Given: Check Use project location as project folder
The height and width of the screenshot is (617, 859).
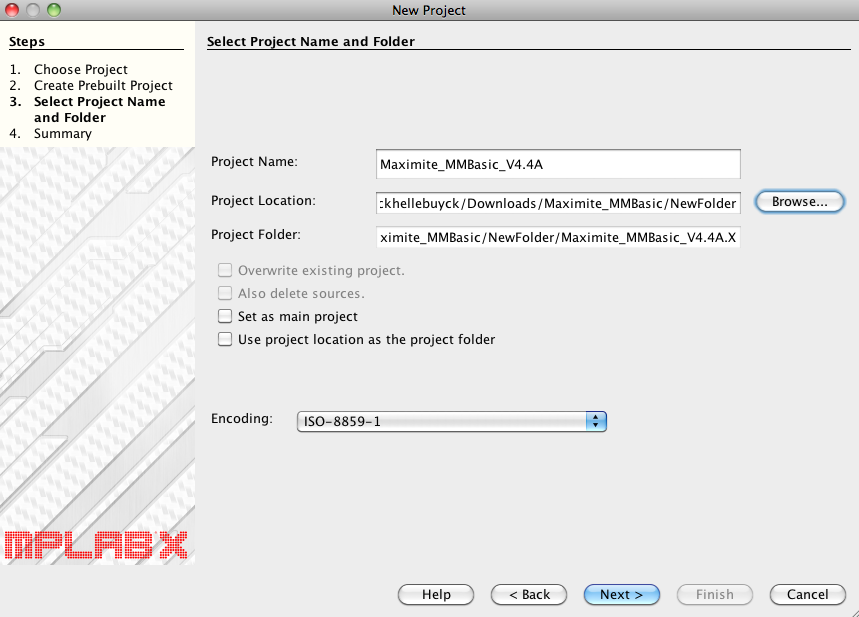Looking at the screenshot, I should (x=225, y=340).
